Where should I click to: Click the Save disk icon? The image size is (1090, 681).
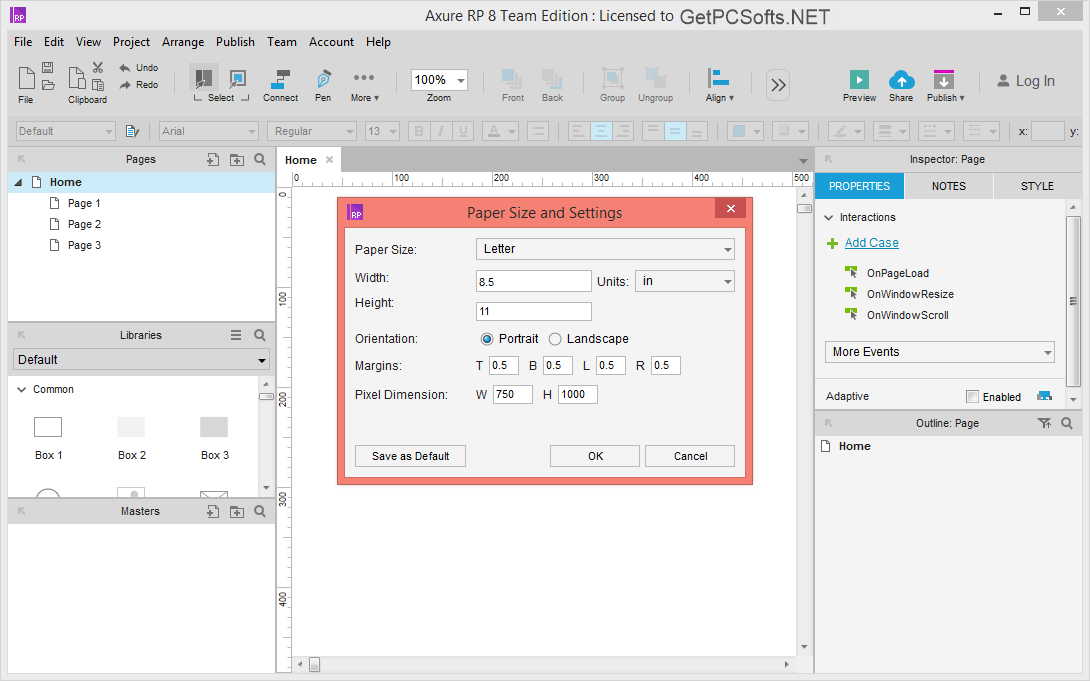[47, 67]
